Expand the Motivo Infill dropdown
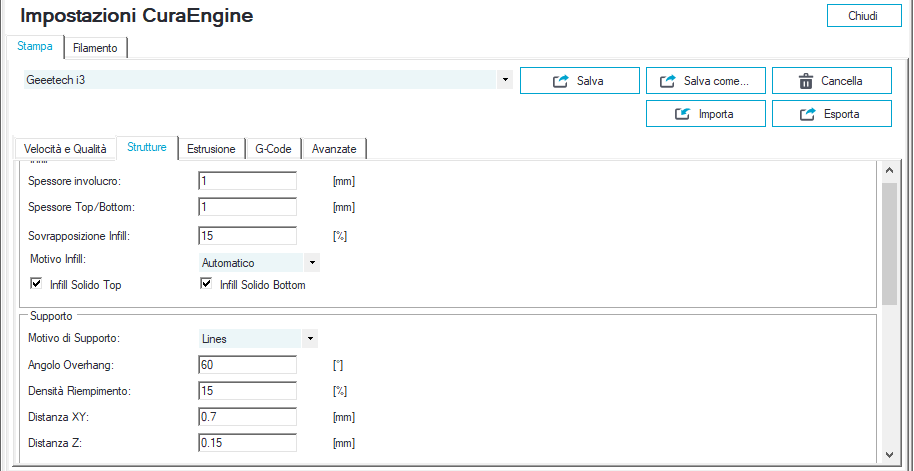The width and height of the screenshot is (914, 471). 312,263
